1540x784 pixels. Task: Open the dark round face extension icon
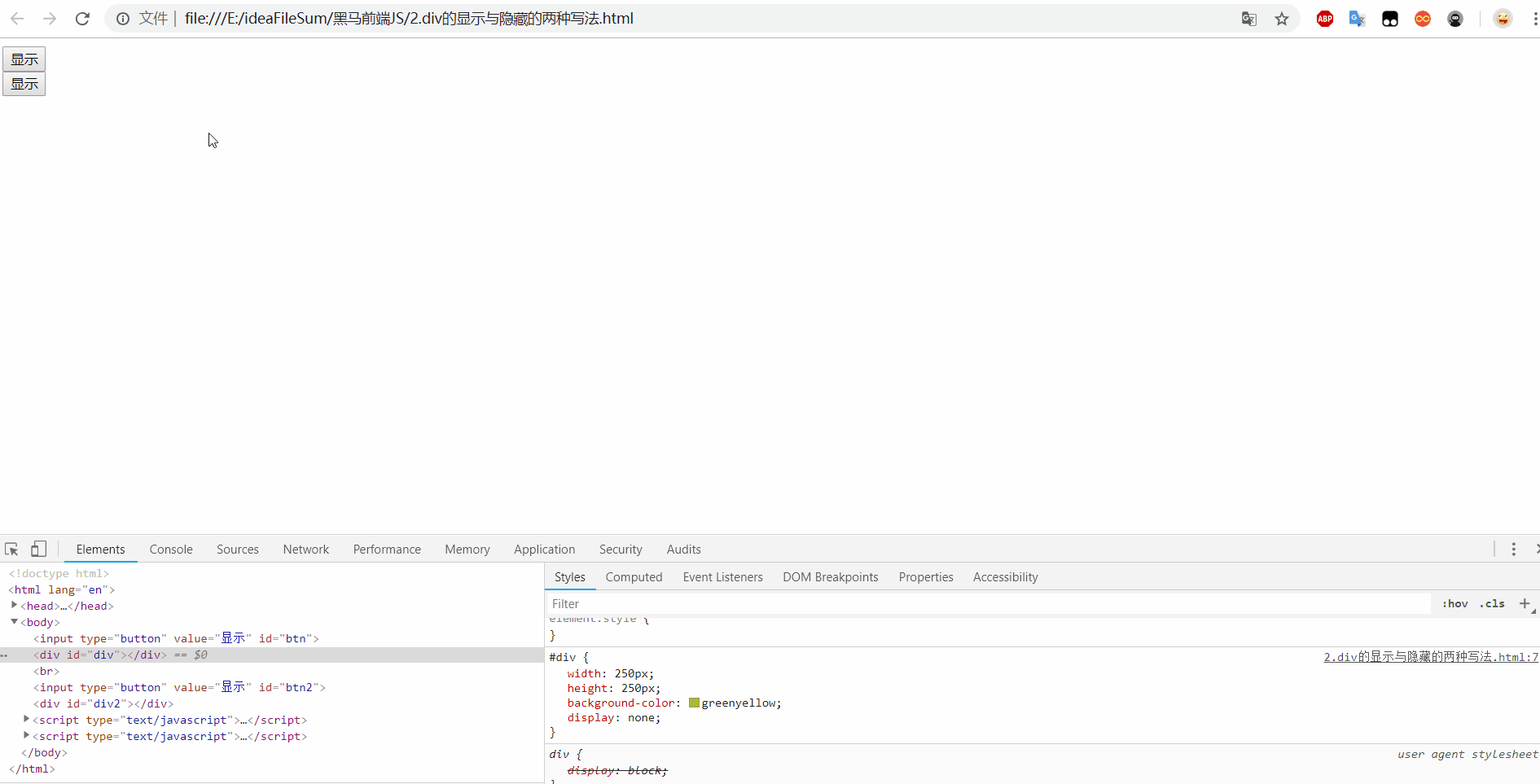(1455, 19)
